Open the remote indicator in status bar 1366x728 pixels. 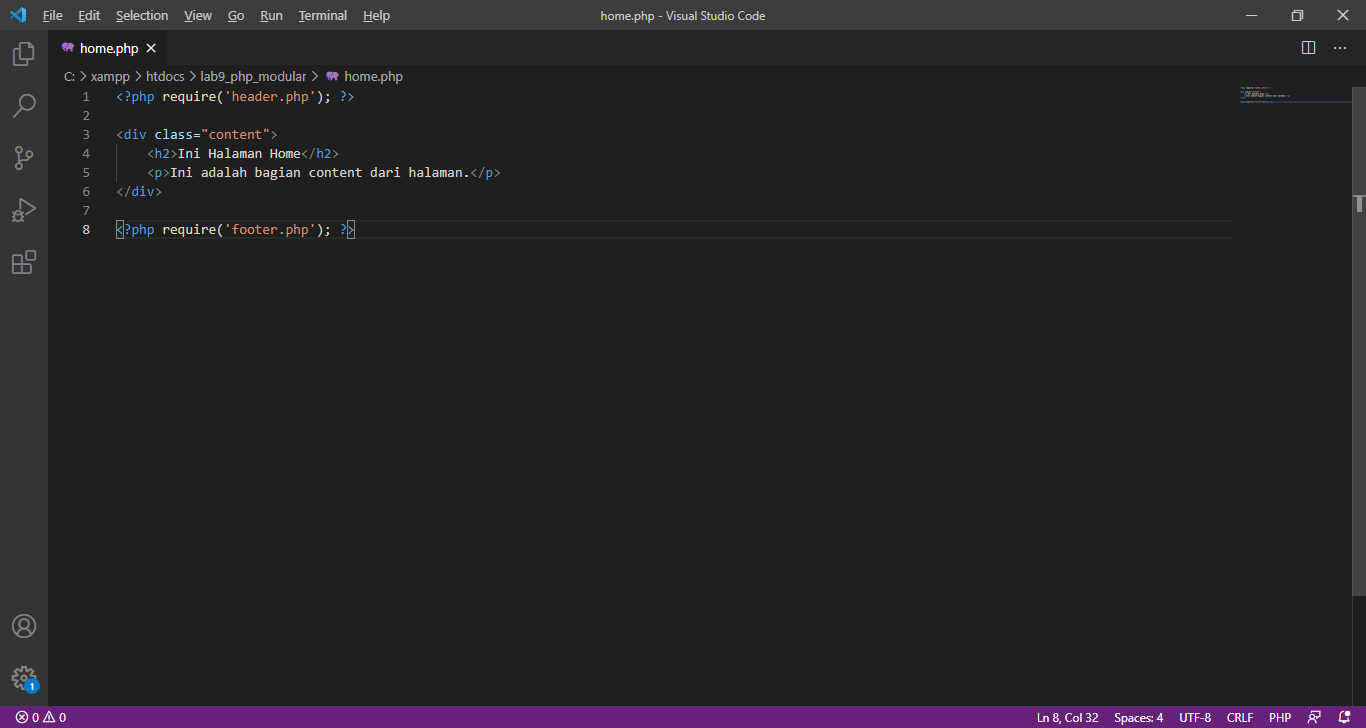1313,717
